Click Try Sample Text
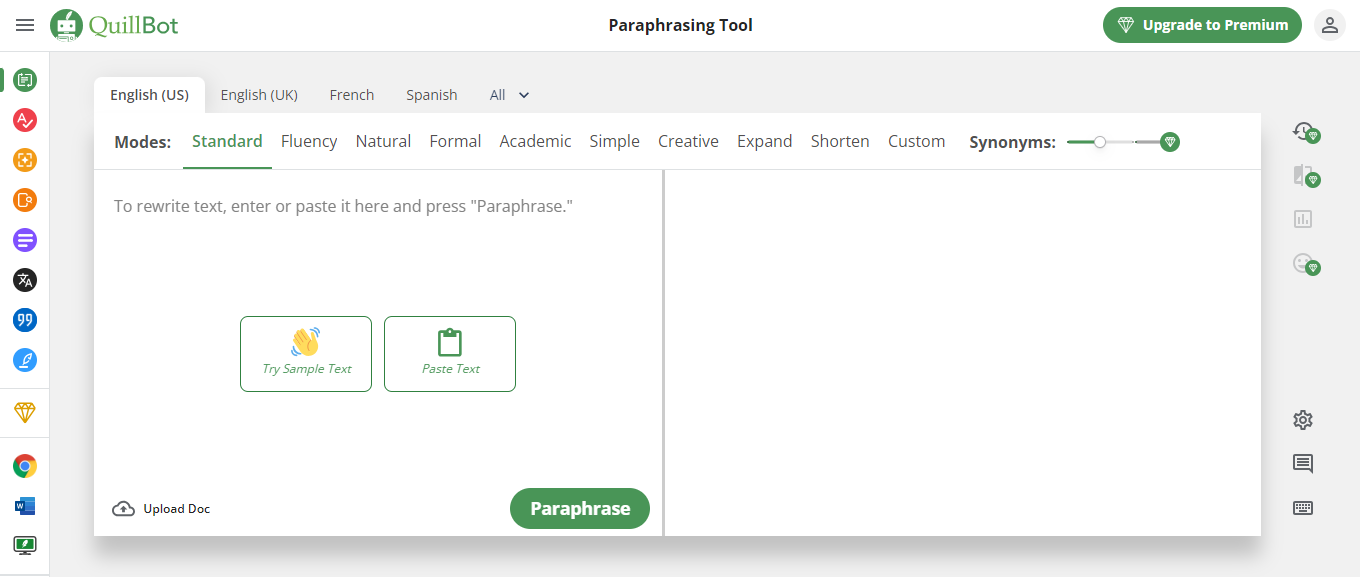This screenshot has height=577, width=1360. [x=305, y=354]
